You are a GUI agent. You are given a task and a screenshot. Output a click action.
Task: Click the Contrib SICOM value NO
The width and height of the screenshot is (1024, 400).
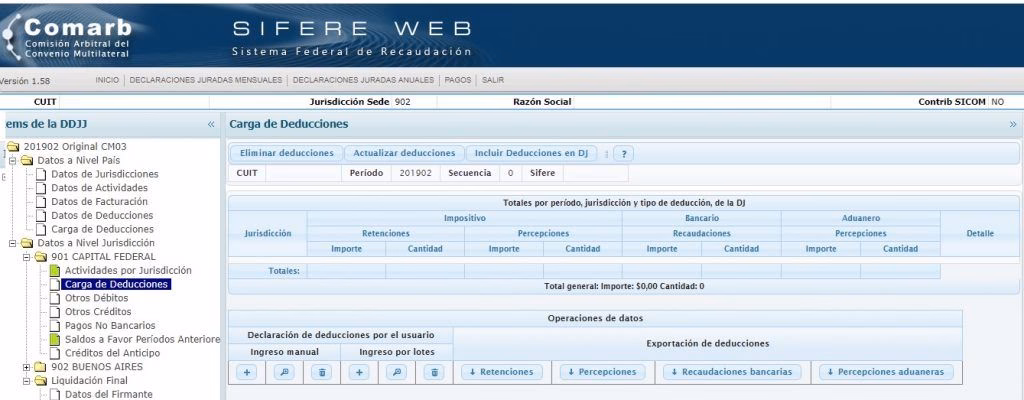[997, 102]
